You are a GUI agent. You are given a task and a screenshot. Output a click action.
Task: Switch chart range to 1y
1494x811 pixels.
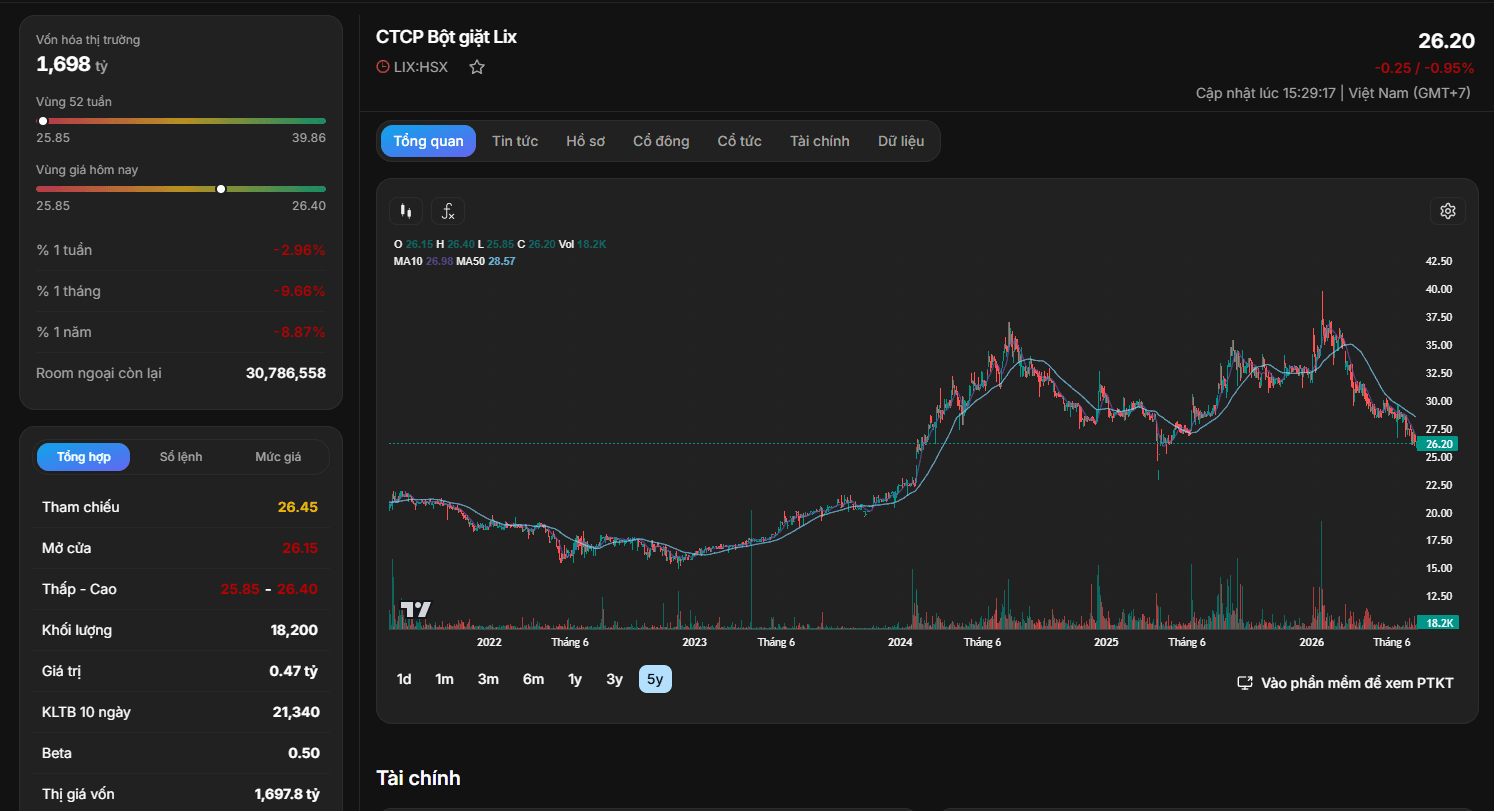[575, 679]
